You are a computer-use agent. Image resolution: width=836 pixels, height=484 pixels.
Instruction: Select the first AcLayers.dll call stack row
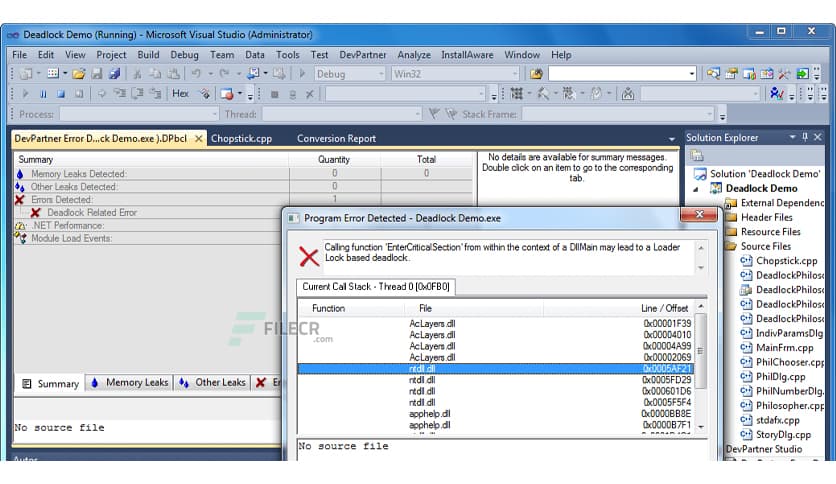496,324
